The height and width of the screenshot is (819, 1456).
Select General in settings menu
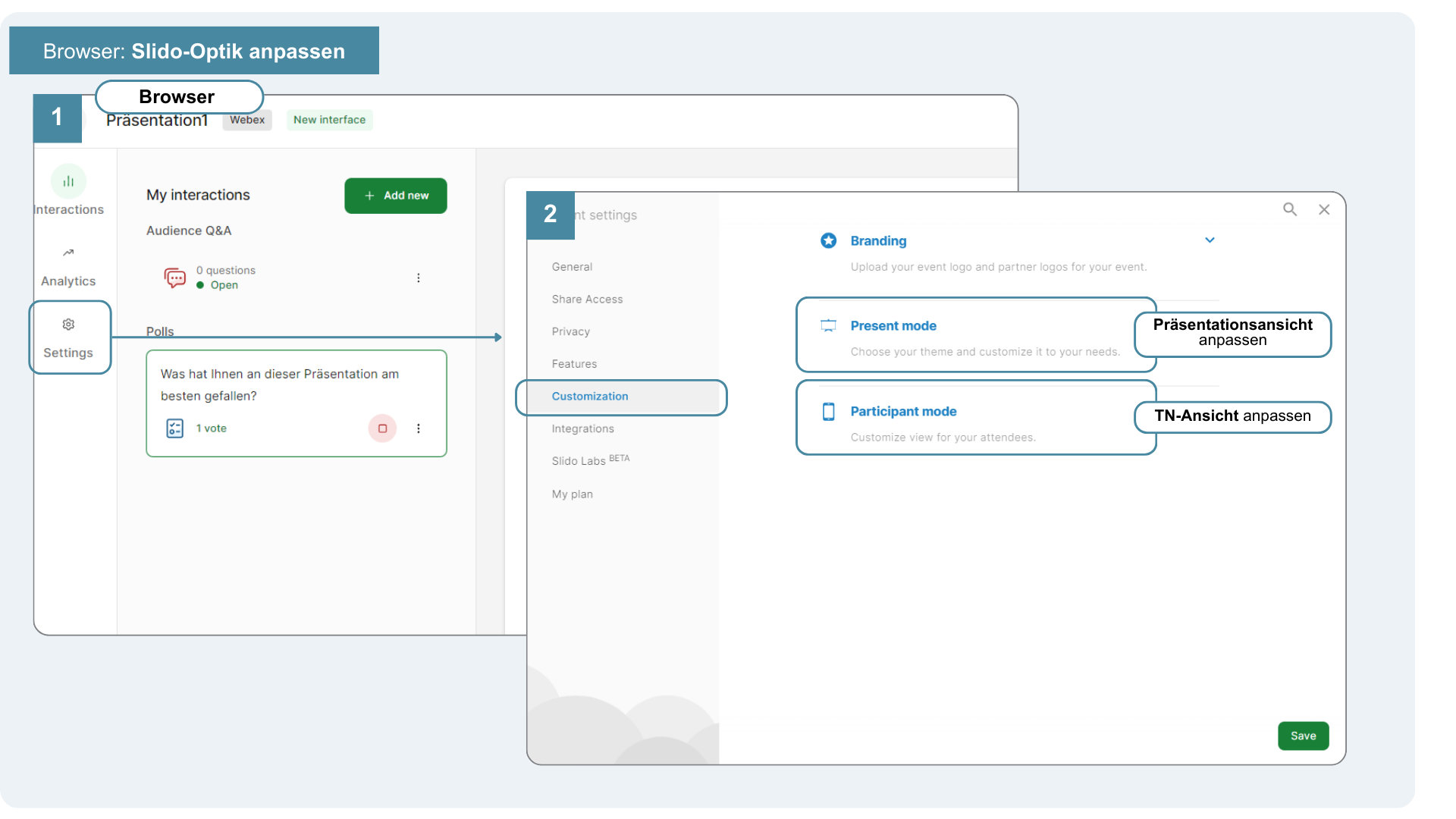(573, 267)
